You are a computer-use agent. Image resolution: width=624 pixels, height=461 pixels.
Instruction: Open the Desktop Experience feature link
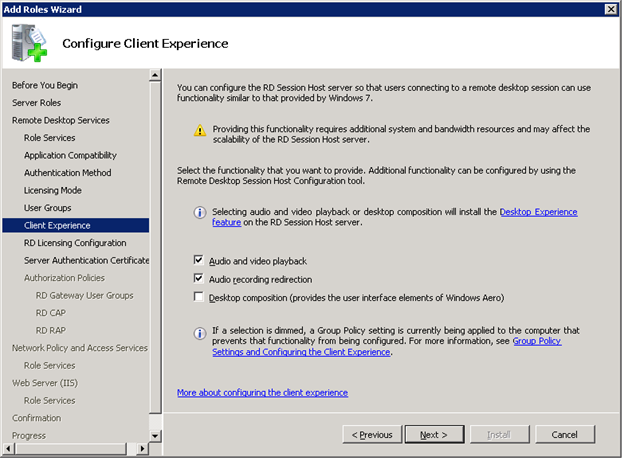tap(538, 212)
